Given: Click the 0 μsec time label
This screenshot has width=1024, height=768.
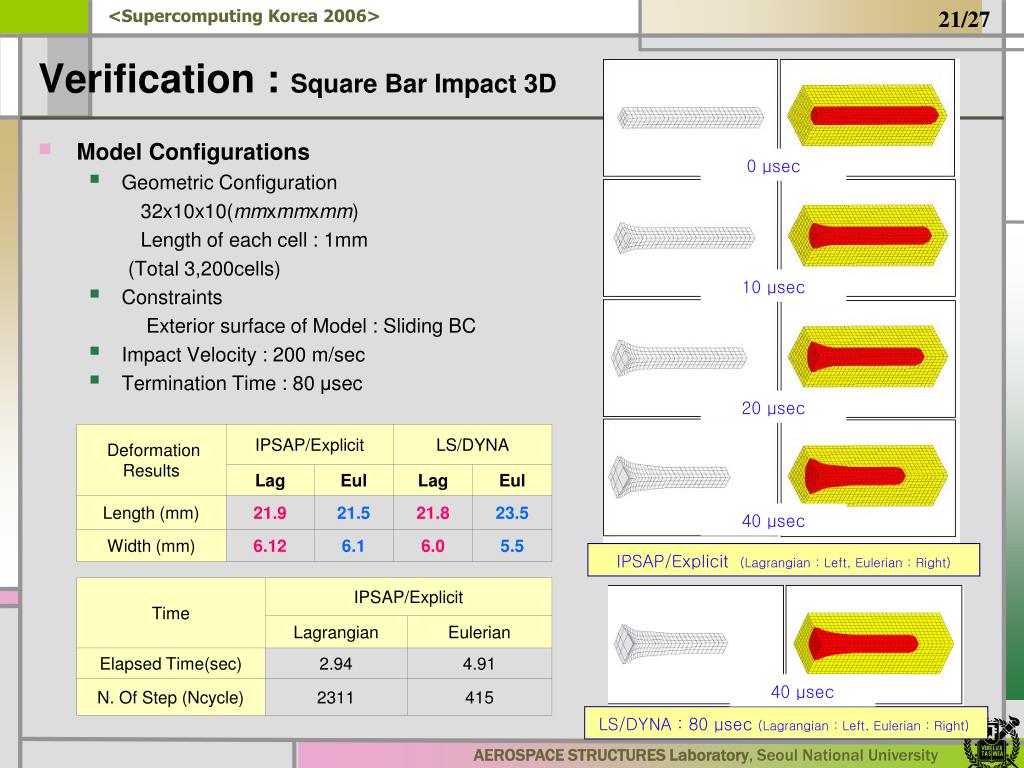Looking at the screenshot, I should [773, 166].
